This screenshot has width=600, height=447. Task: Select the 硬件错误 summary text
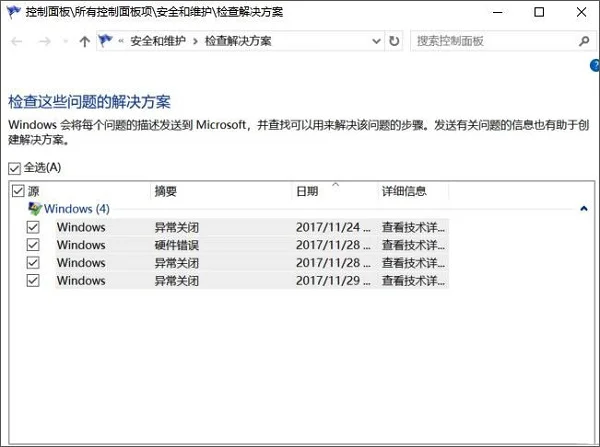[176, 245]
